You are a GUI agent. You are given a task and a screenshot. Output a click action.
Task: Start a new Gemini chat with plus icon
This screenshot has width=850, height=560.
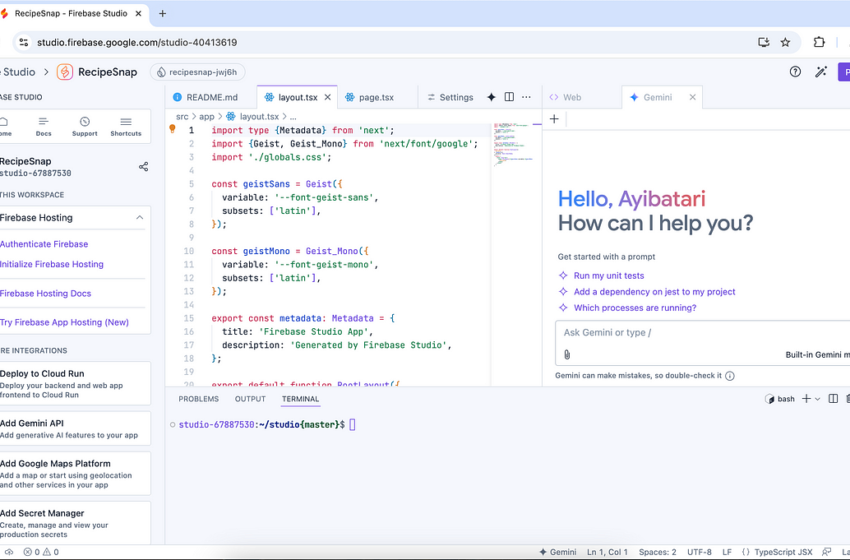tap(554, 119)
